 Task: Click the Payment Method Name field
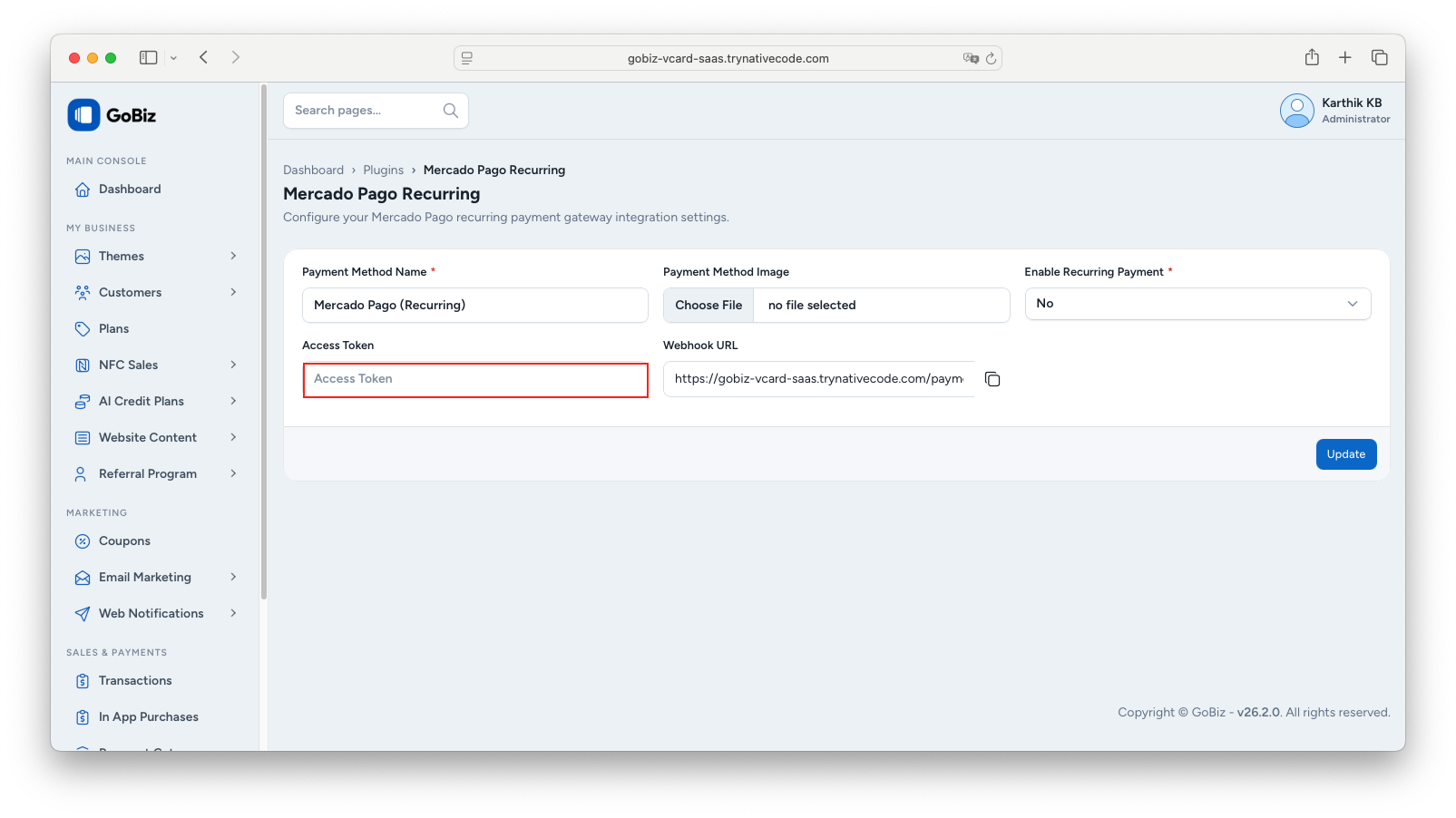[475, 306]
